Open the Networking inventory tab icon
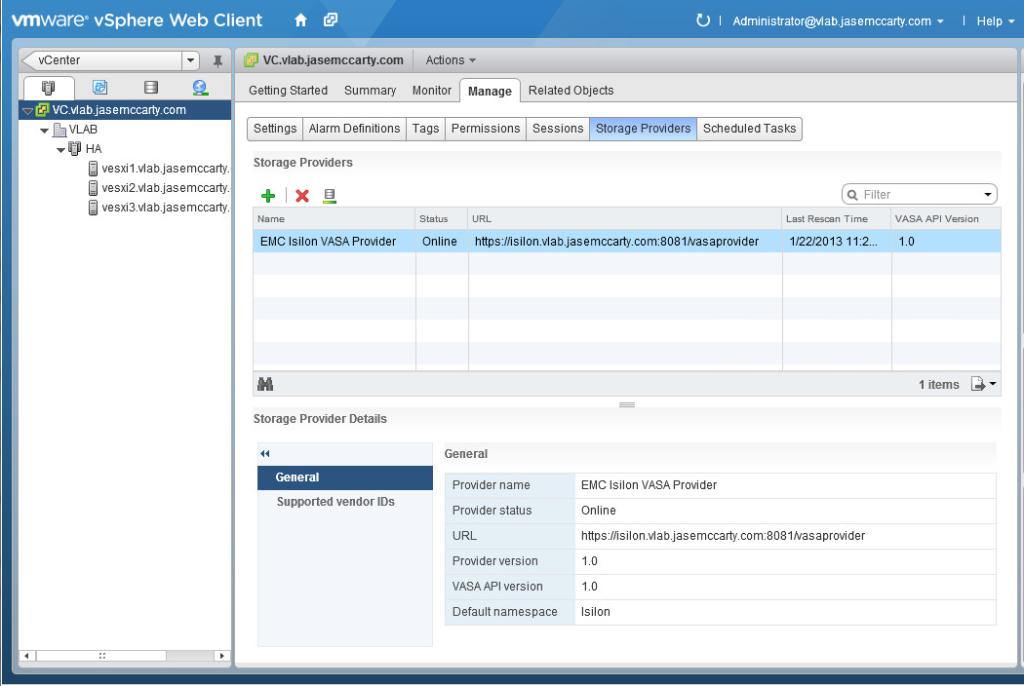The height and width of the screenshot is (686, 1024). coord(200,88)
